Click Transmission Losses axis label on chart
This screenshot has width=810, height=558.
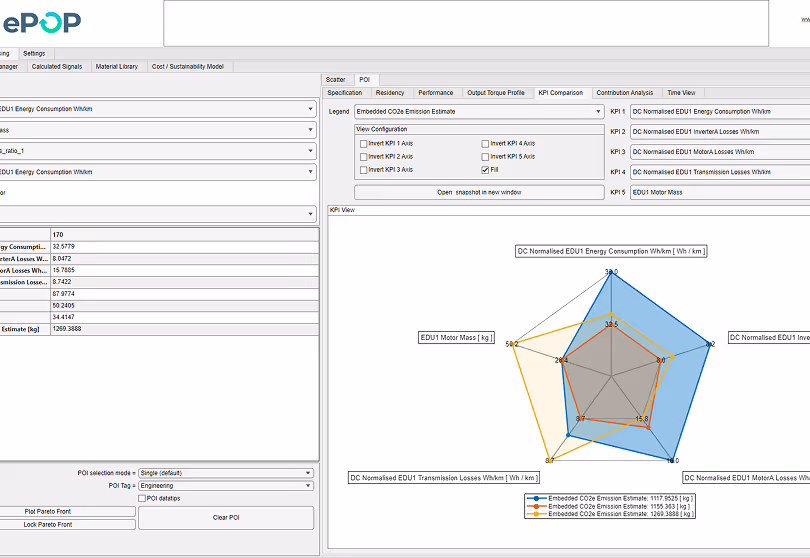click(x=444, y=478)
